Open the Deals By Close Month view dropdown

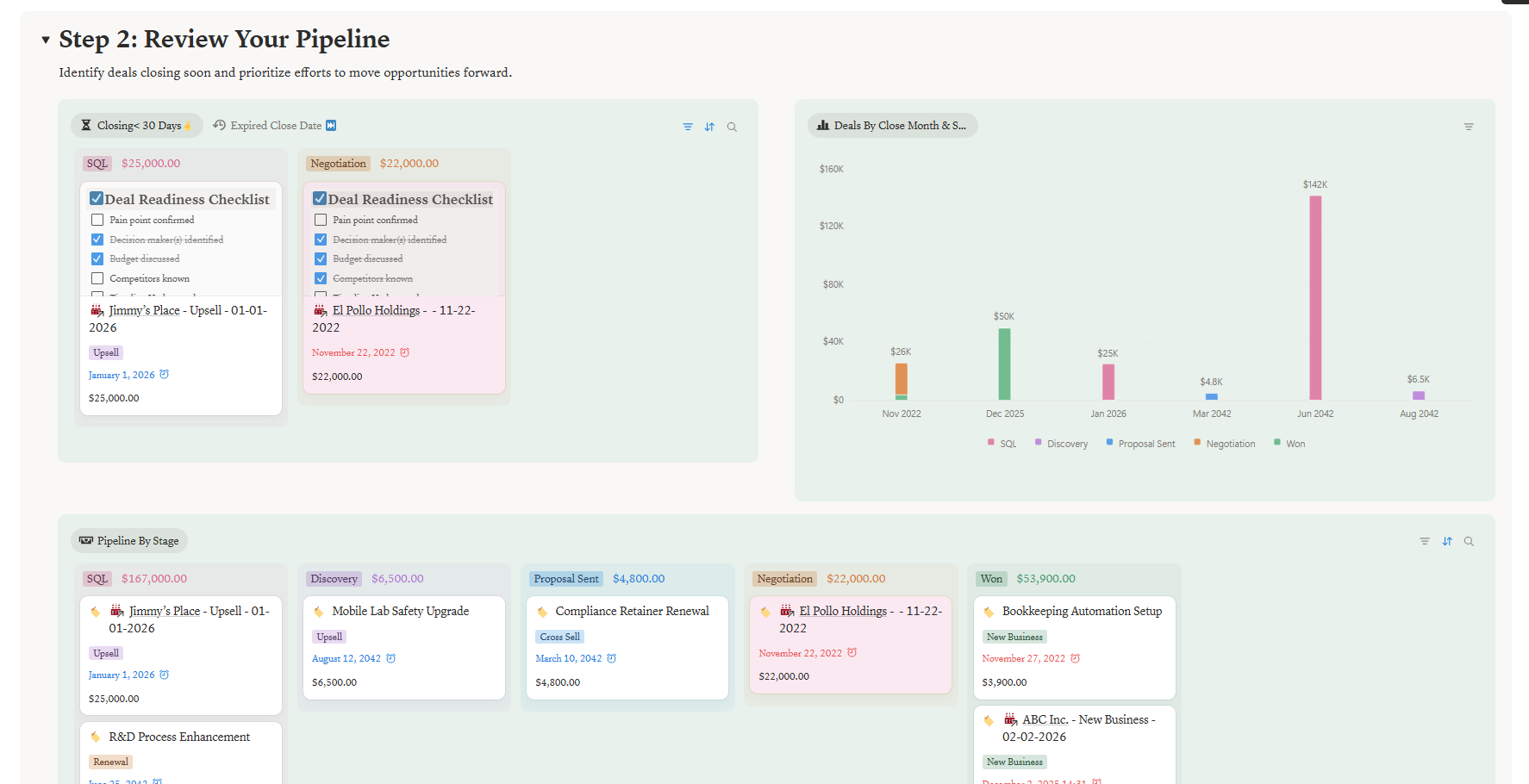coord(892,126)
